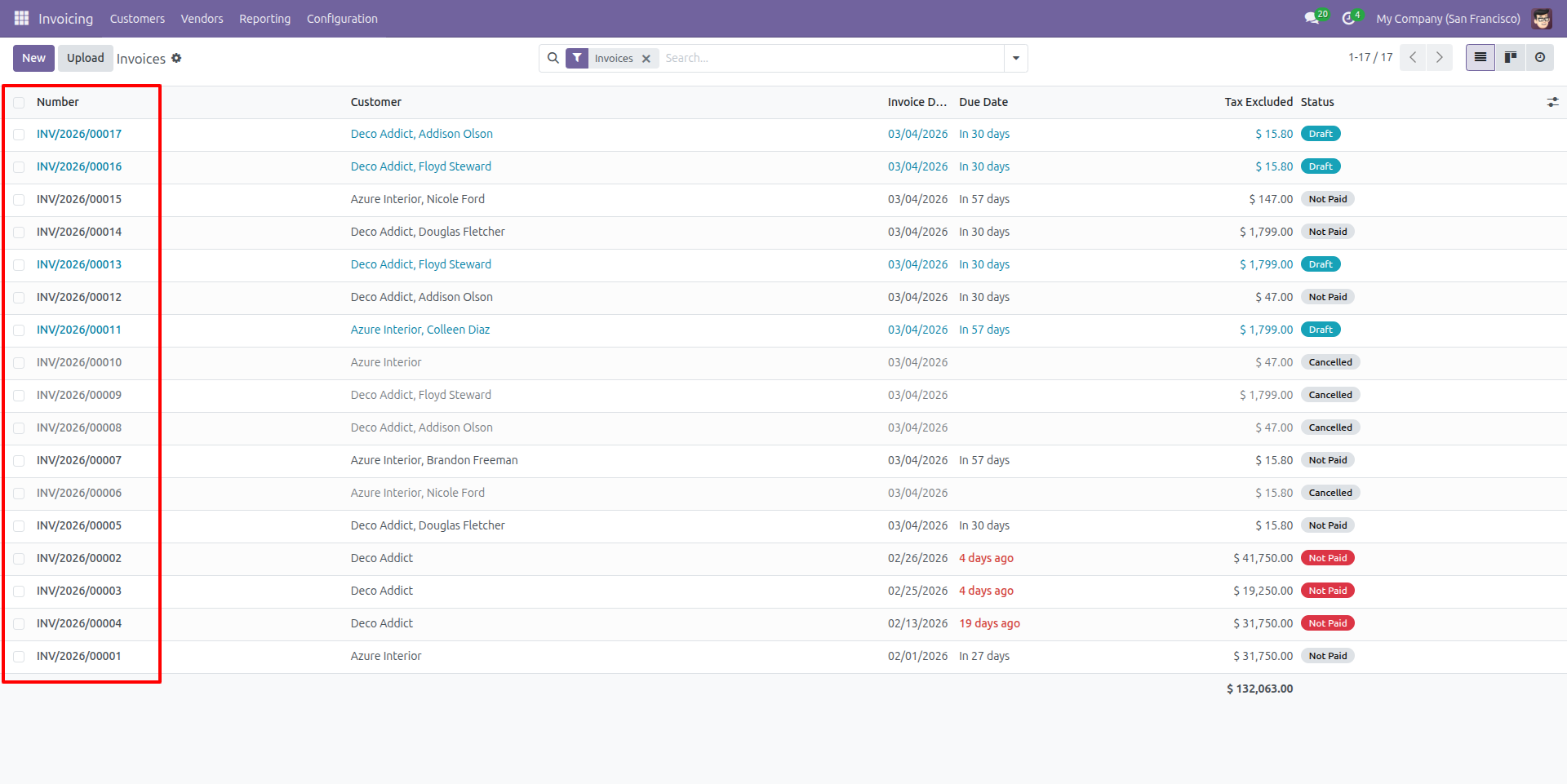The image size is (1567, 784).
Task: Switch to kanban view
Action: pos(1511,57)
